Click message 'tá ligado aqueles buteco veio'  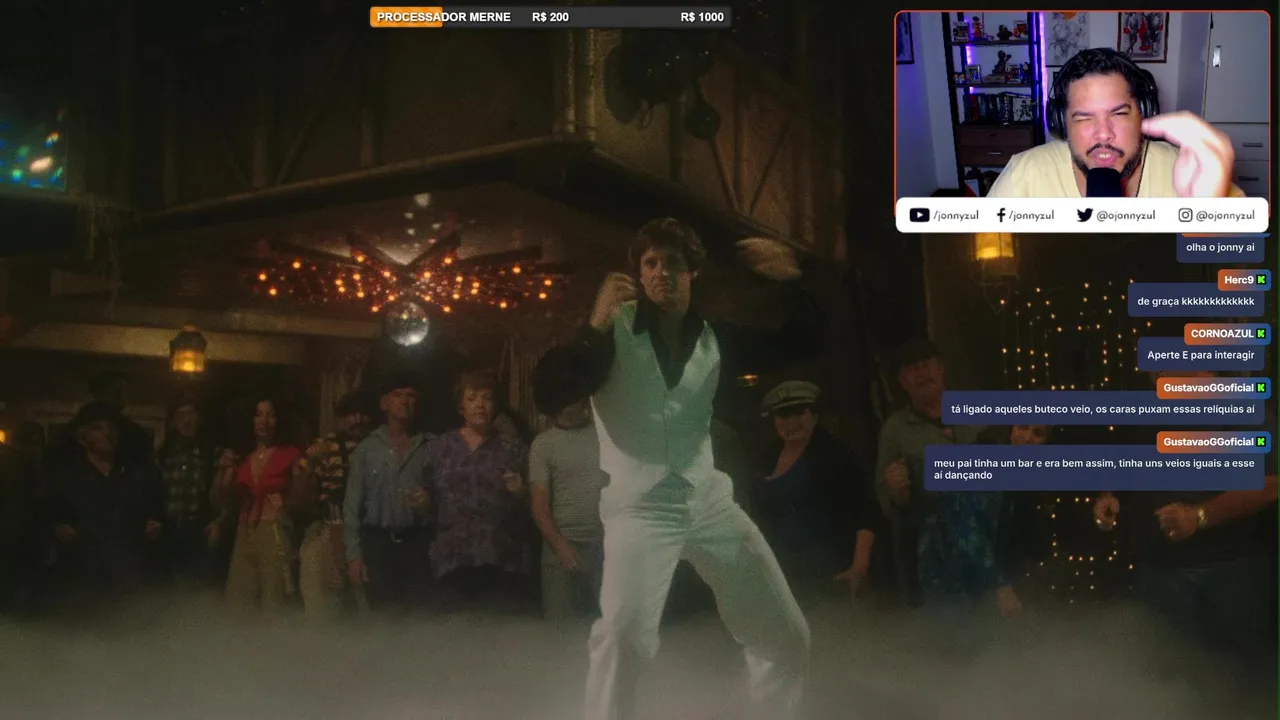[1103, 409]
